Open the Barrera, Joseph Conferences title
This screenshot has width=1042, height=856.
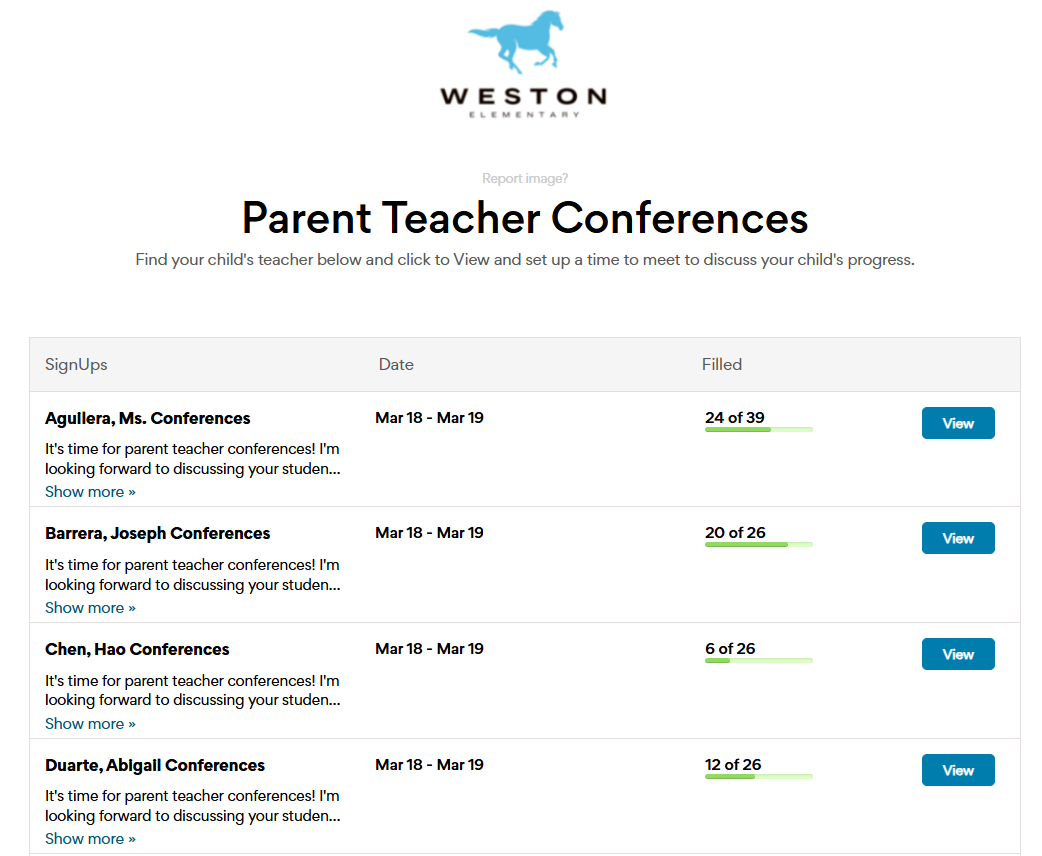point(157,534)
